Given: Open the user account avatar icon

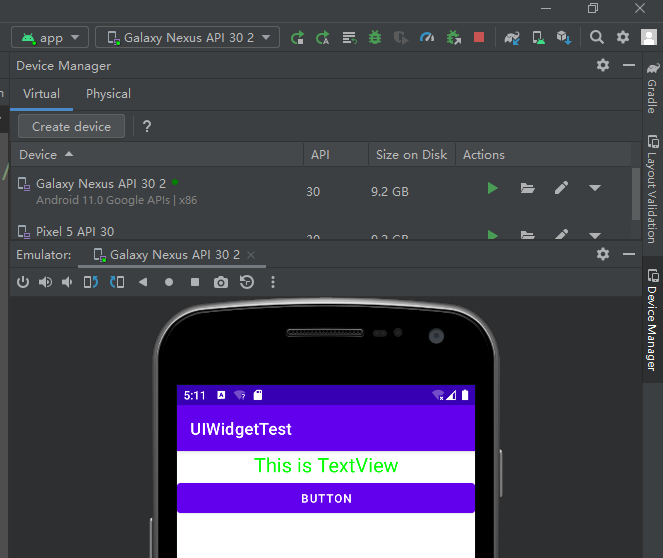Looking at the screenshot, I should tap(649, 37).
